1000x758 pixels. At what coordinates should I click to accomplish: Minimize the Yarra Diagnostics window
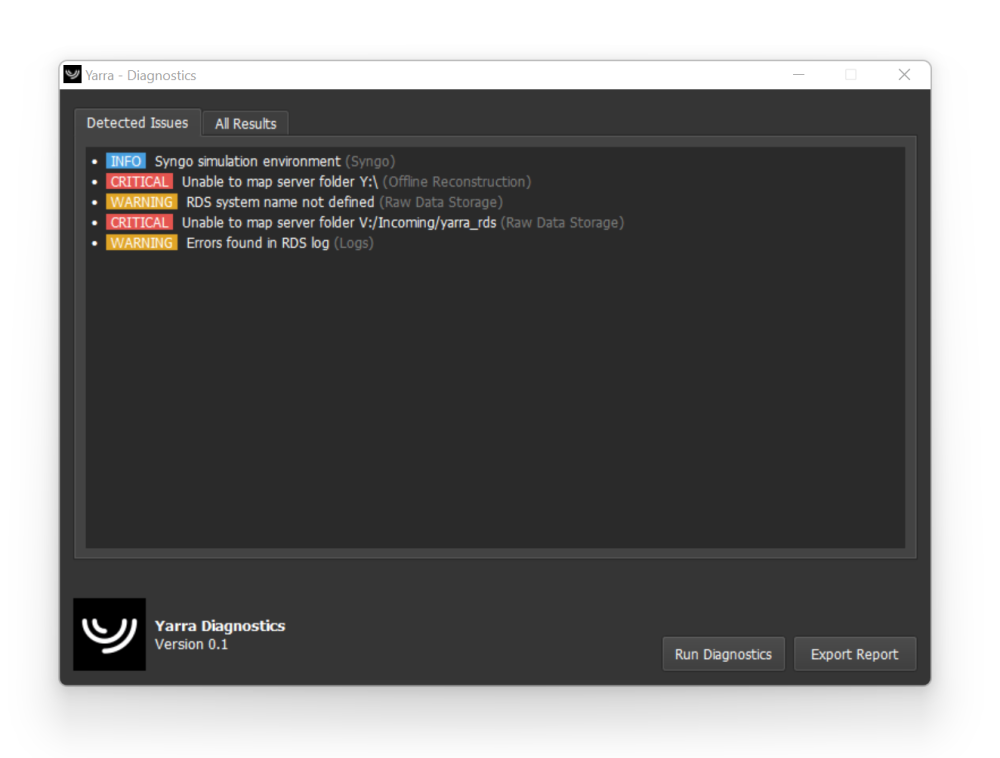point(798,75)
